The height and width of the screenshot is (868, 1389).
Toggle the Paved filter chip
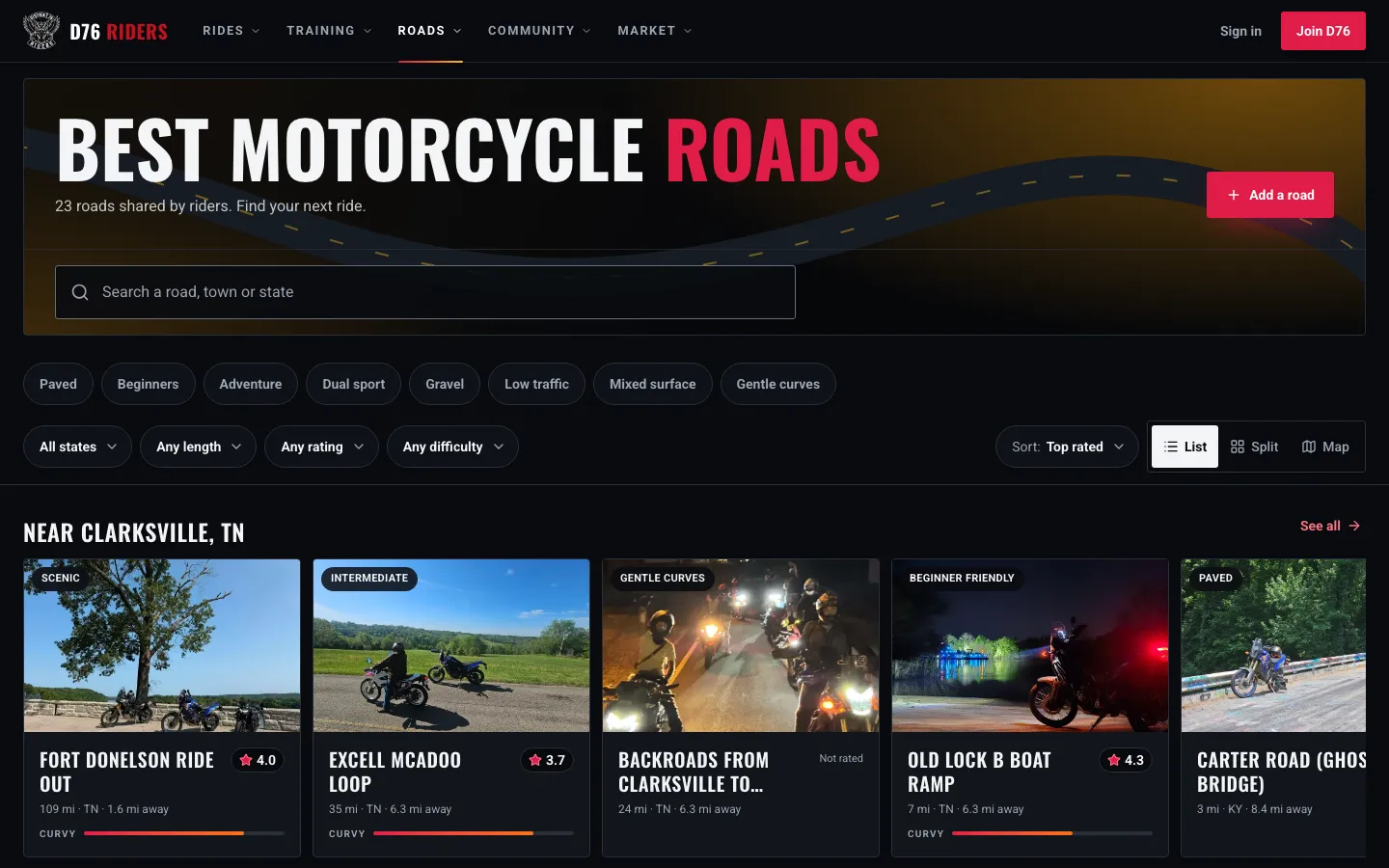click(58, 384)
